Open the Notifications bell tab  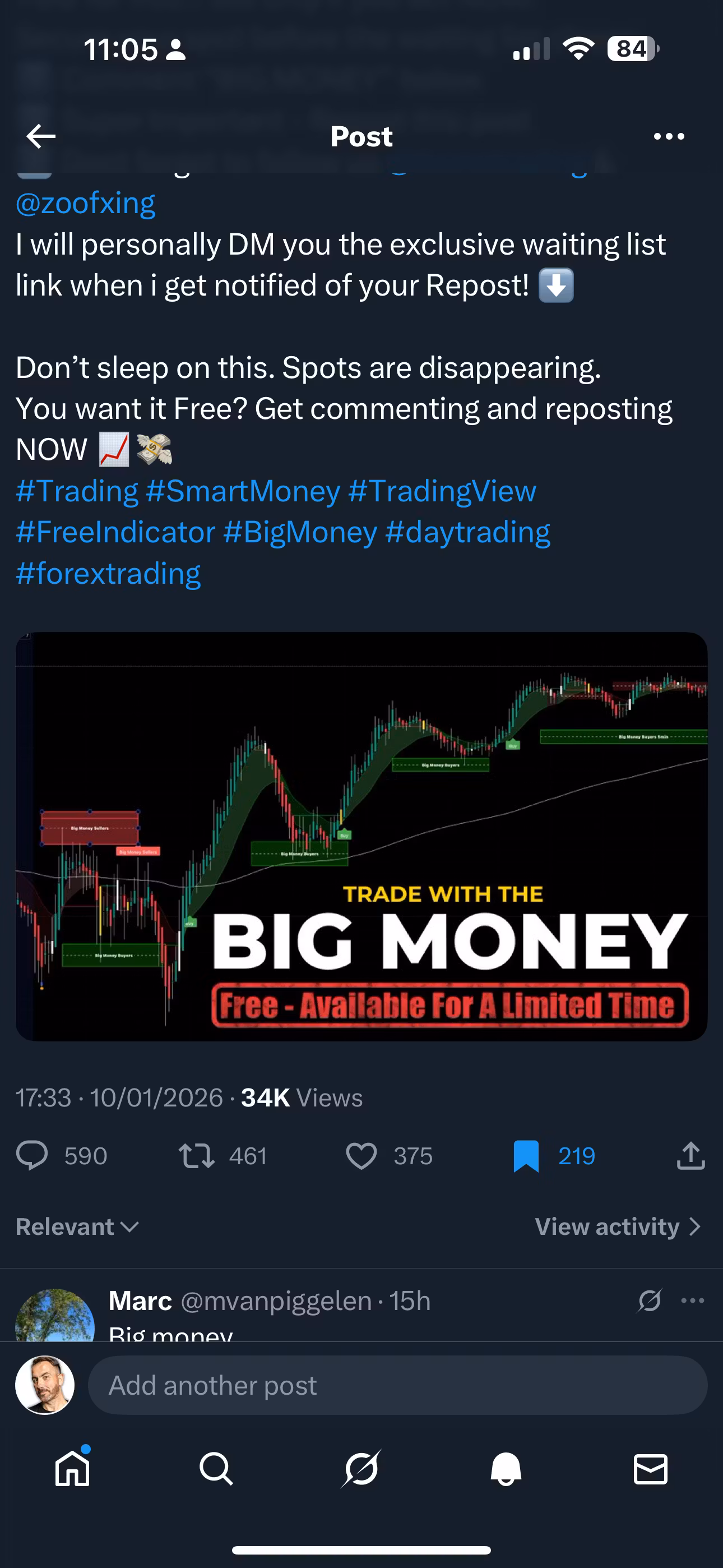pos(506,1469)
